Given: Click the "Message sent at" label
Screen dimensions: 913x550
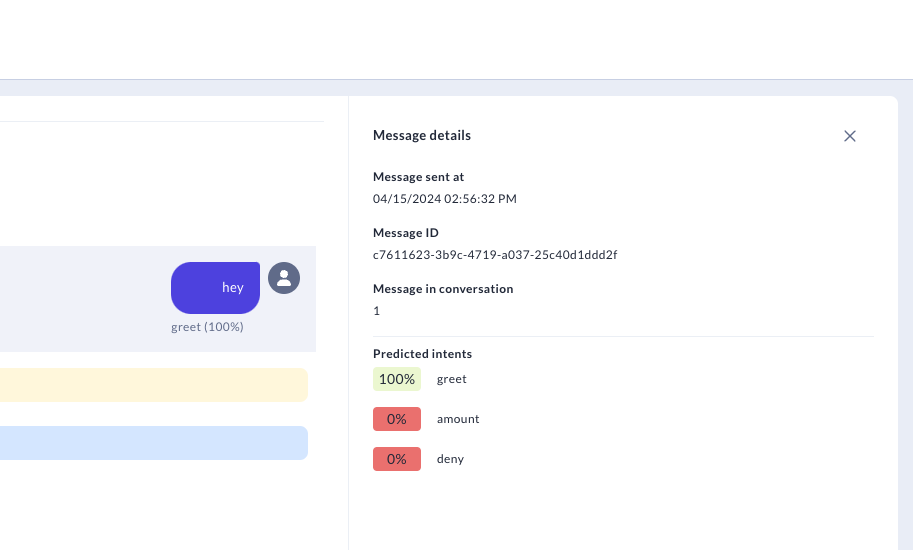Looking at the screenshot, I should coord(418,177).
